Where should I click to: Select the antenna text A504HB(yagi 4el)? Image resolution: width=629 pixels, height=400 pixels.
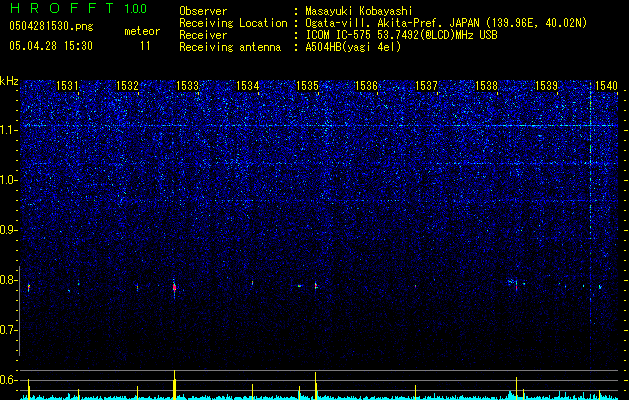click(x=353, y=47)
